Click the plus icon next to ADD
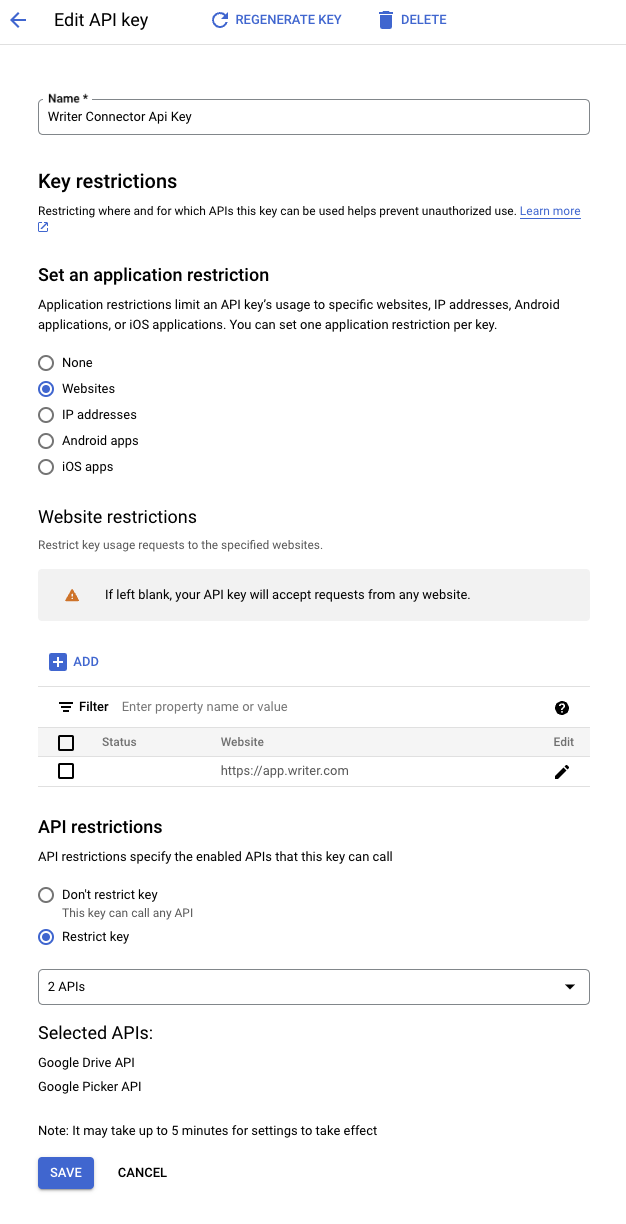 pyautogui.click(x=58, y=662)
